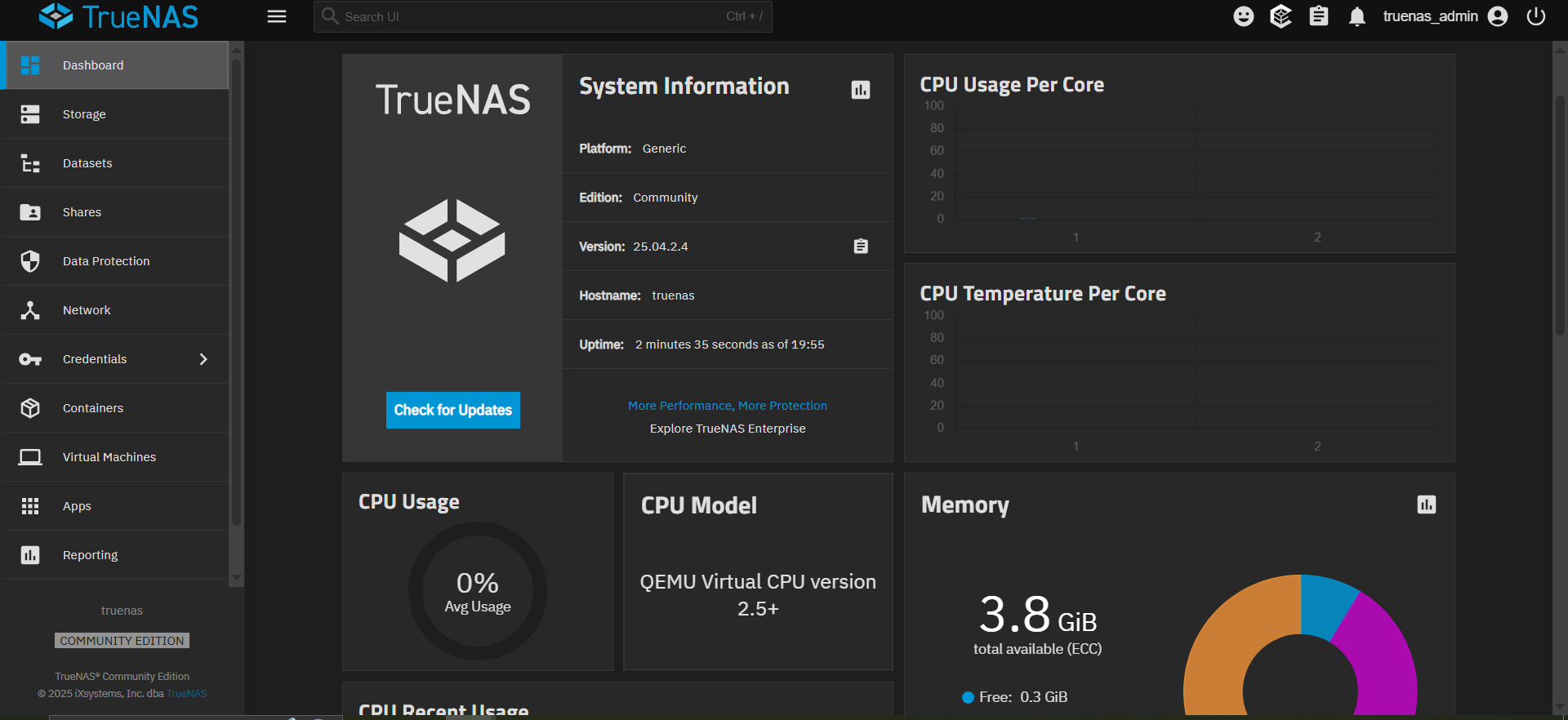Click the QEMU Virtual CPU model text
Viewport: 1568px width, 720px height.
[x=758, y=595]
